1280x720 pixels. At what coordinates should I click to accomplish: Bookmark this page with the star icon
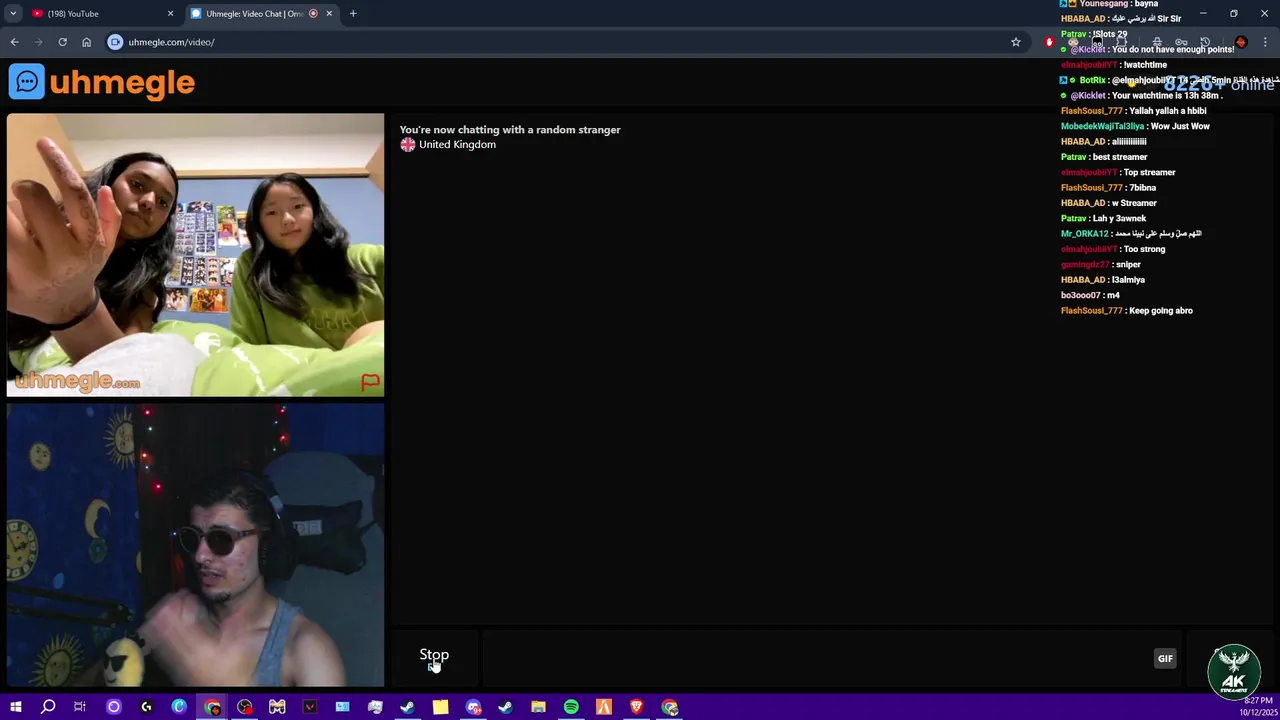pos(1016,42)
